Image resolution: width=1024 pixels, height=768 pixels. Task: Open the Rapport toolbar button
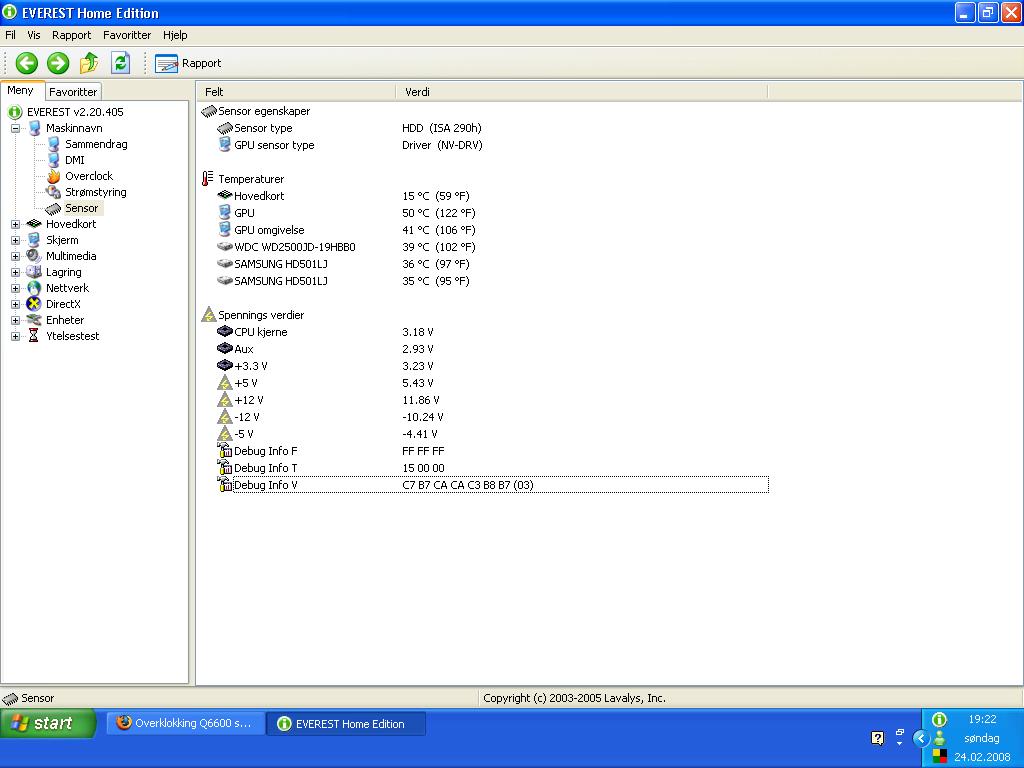[188, 63]
